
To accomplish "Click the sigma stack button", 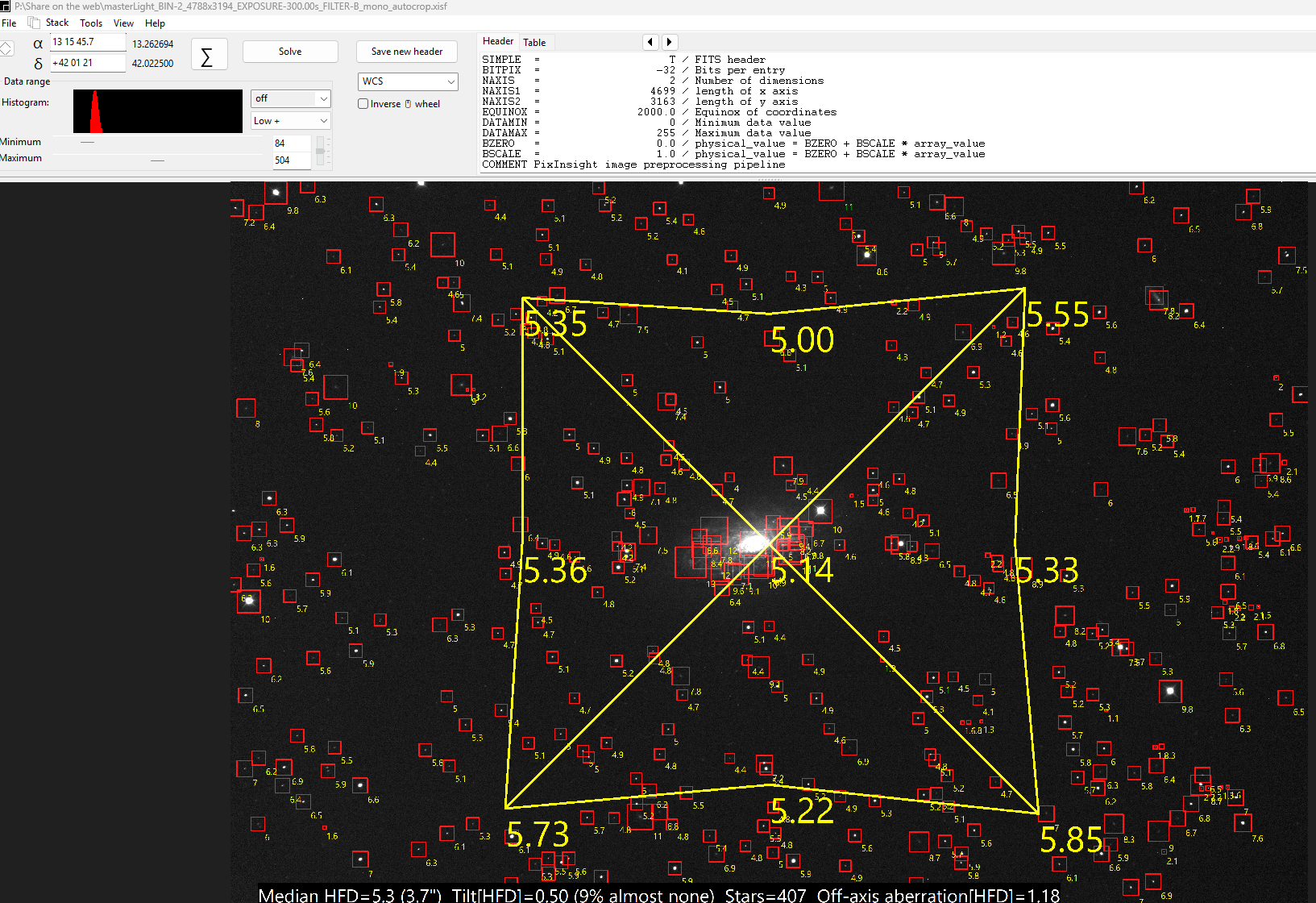I will pos(209,55).
